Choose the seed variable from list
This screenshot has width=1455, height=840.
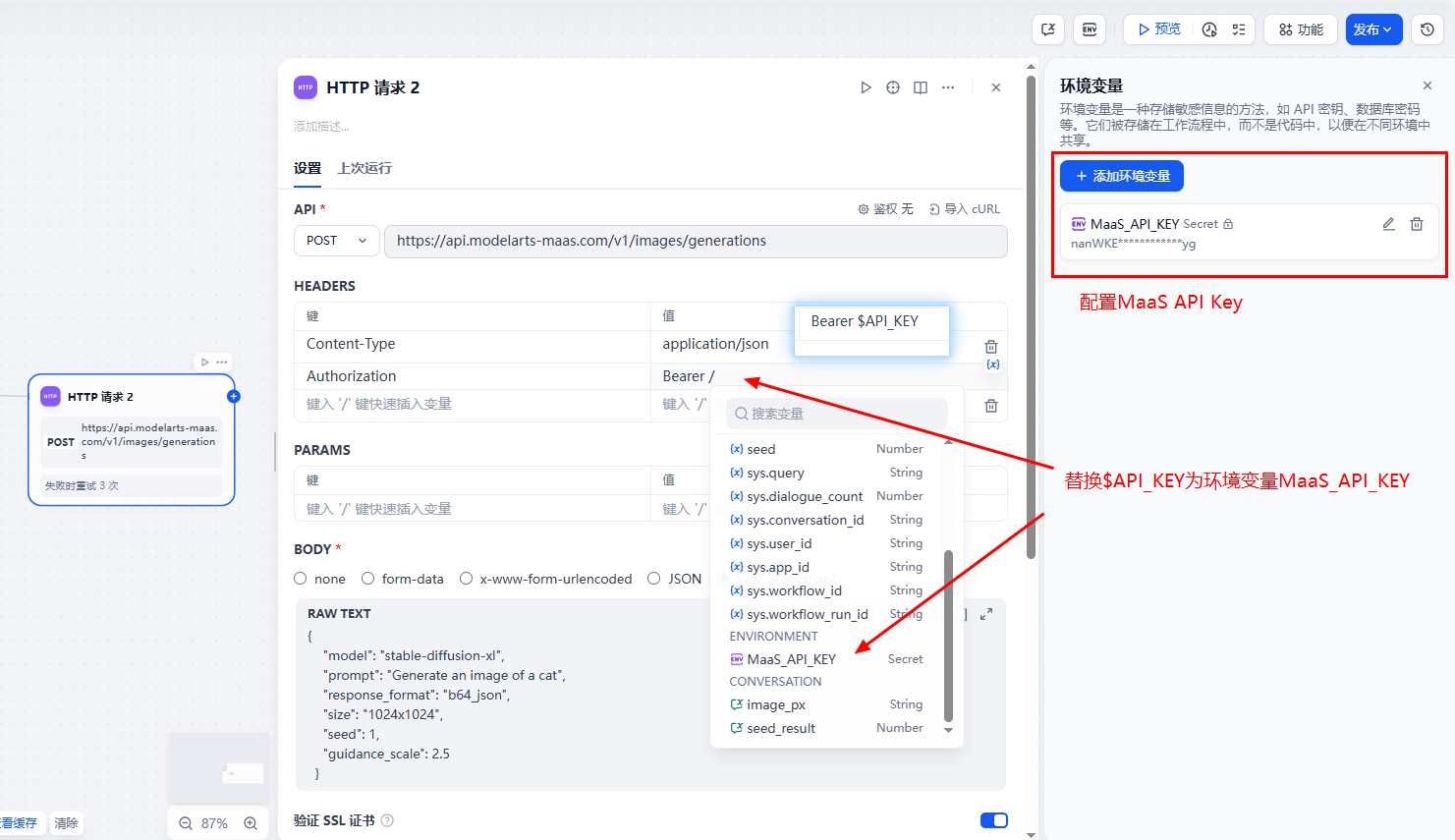coord(826,449)
